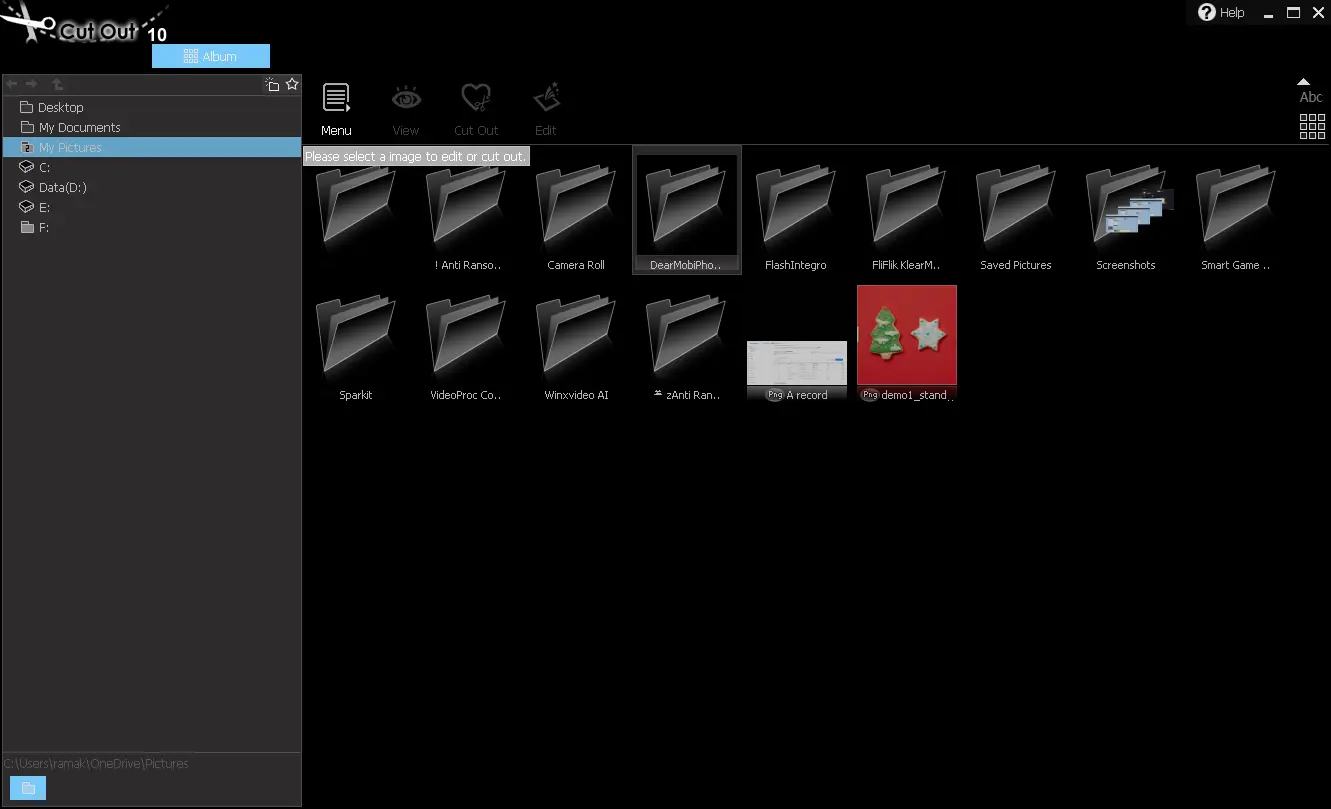Expand the E: drive
Viewport: 1331px width, 809px height.
44,207
